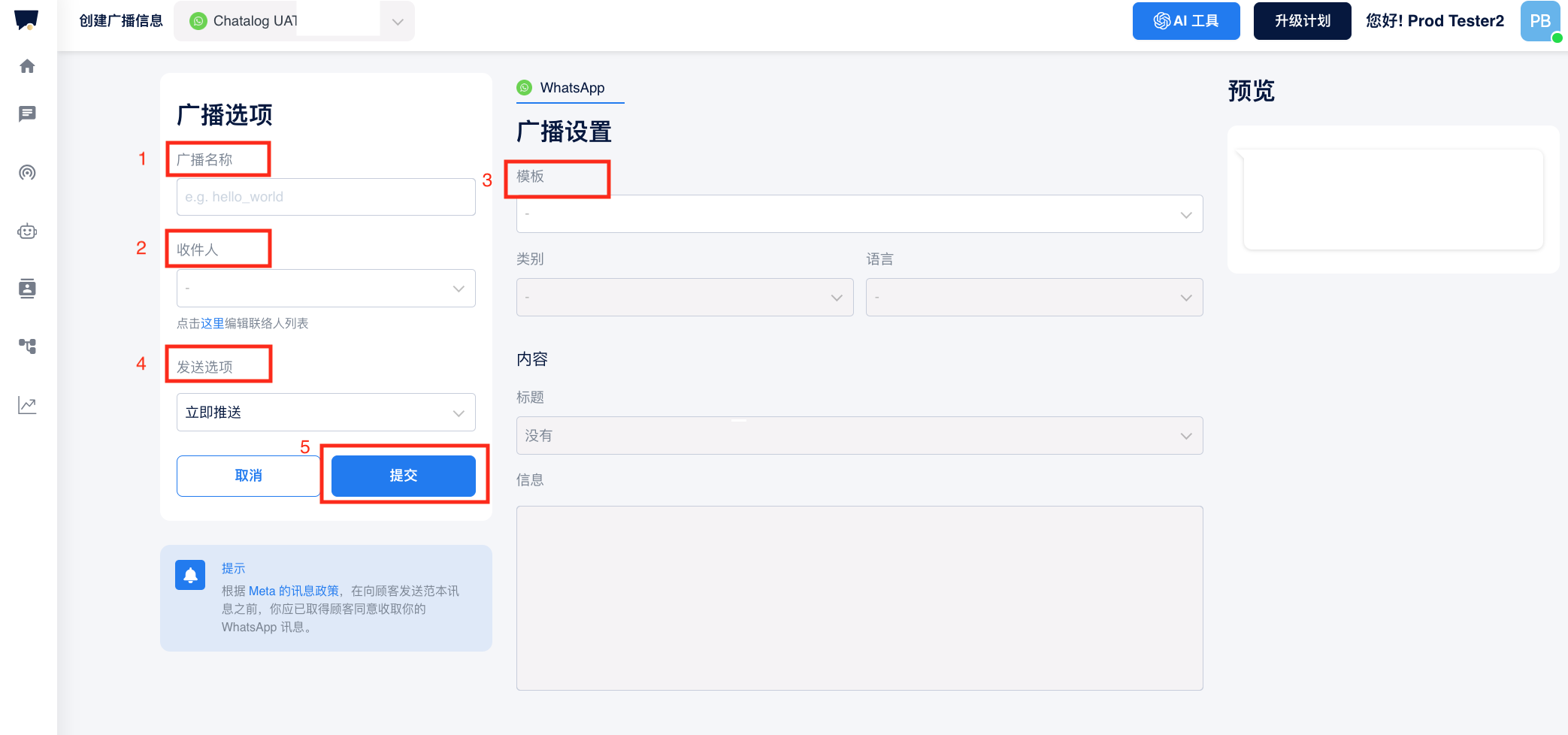Expand the 立即推送 send option dropdown
The height and width of the screenshot is (735, 1568).
pos(325,413)
